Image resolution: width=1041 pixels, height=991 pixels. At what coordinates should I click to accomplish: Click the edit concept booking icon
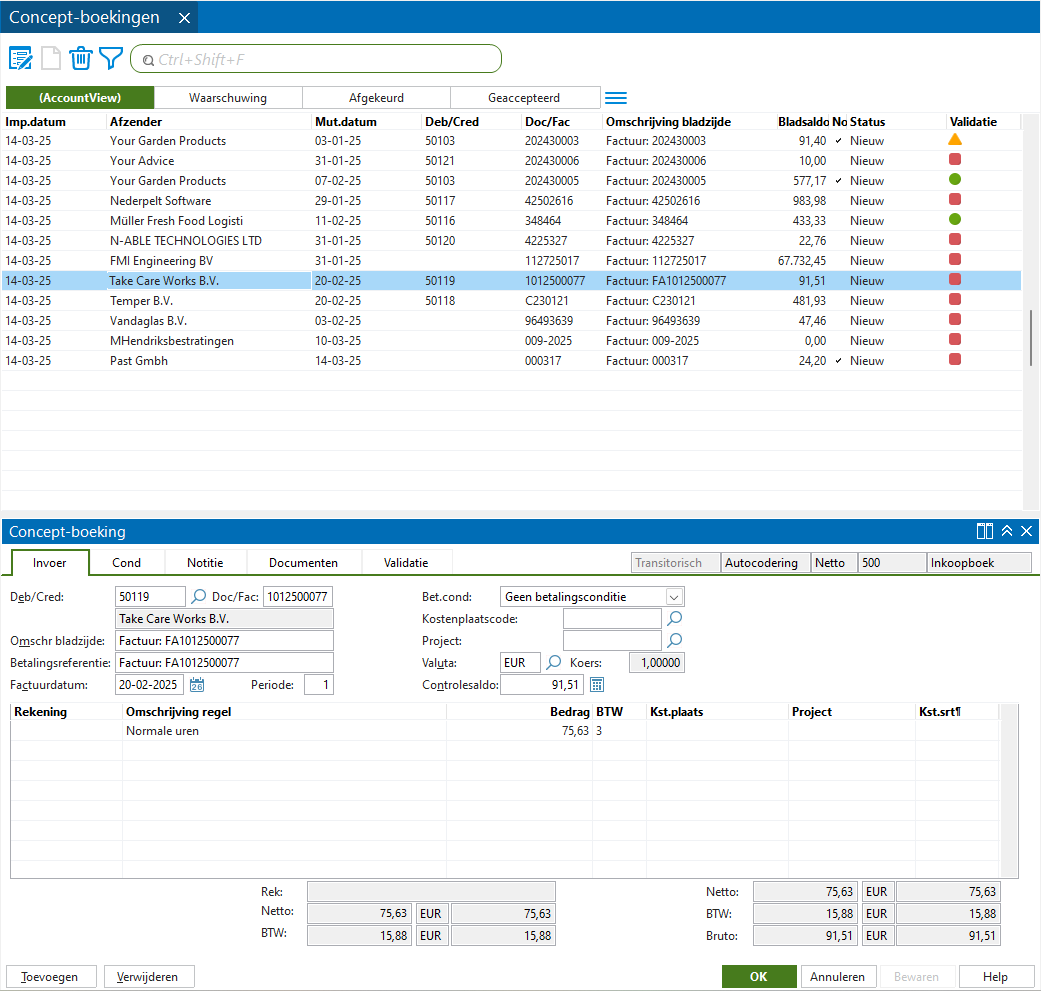coord(20,59)
